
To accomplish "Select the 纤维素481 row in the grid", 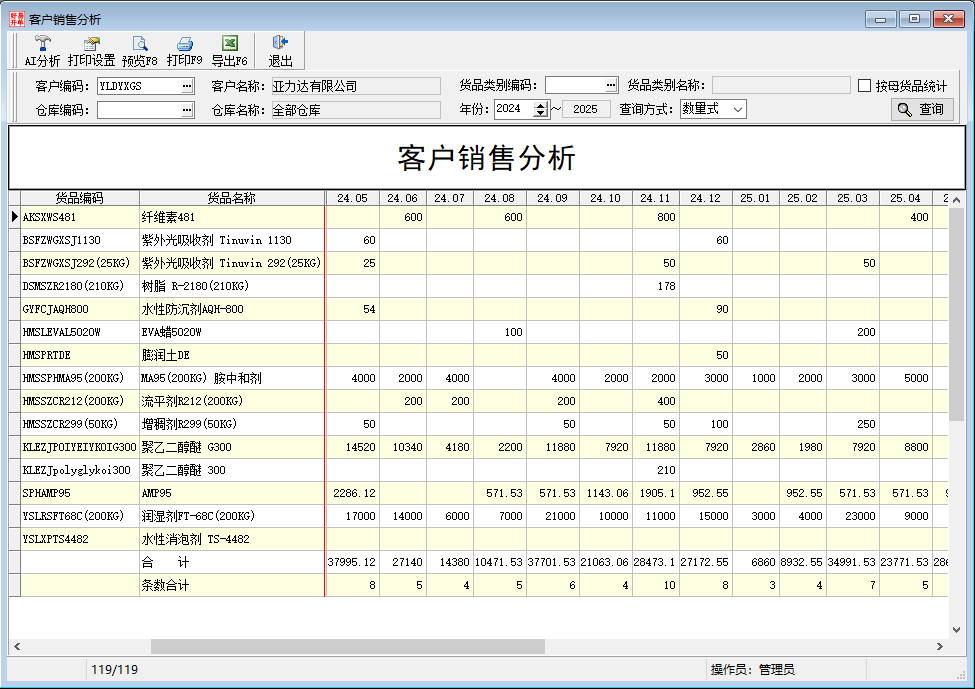I will coord(230,217).
